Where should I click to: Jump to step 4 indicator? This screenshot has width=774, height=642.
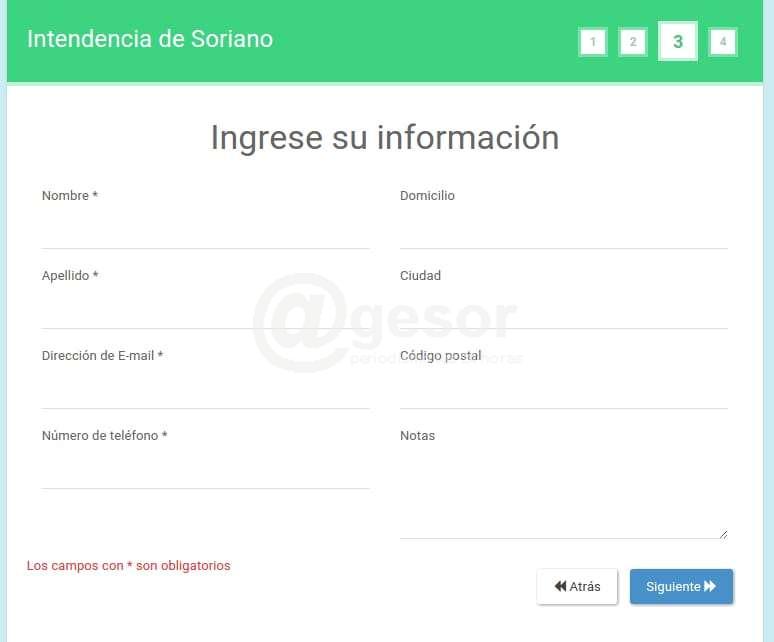point(723,42)
